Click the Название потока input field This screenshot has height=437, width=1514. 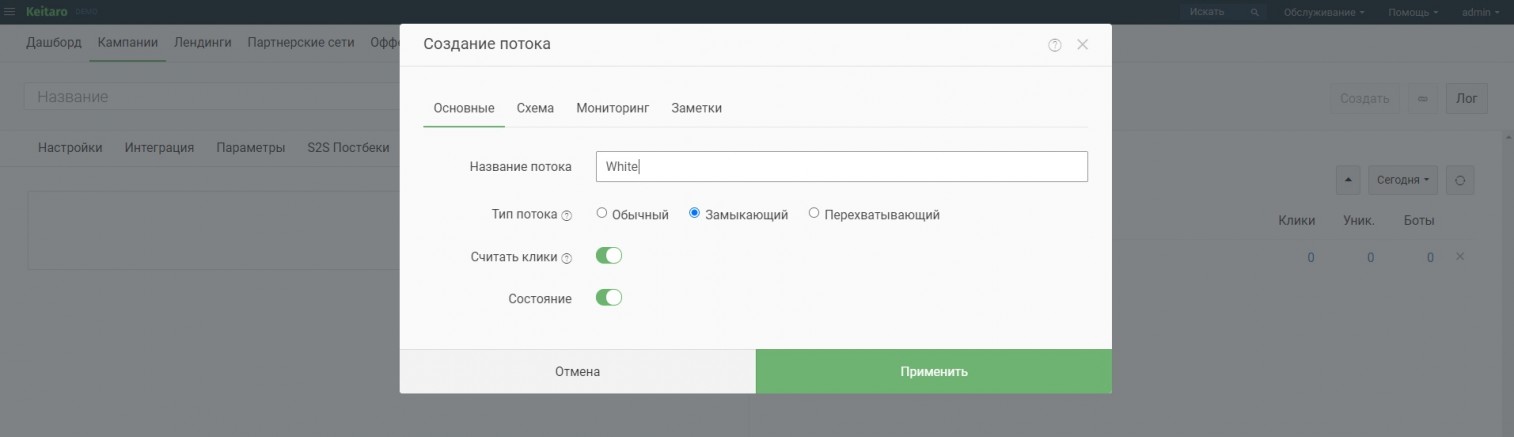tap(842, 167)
